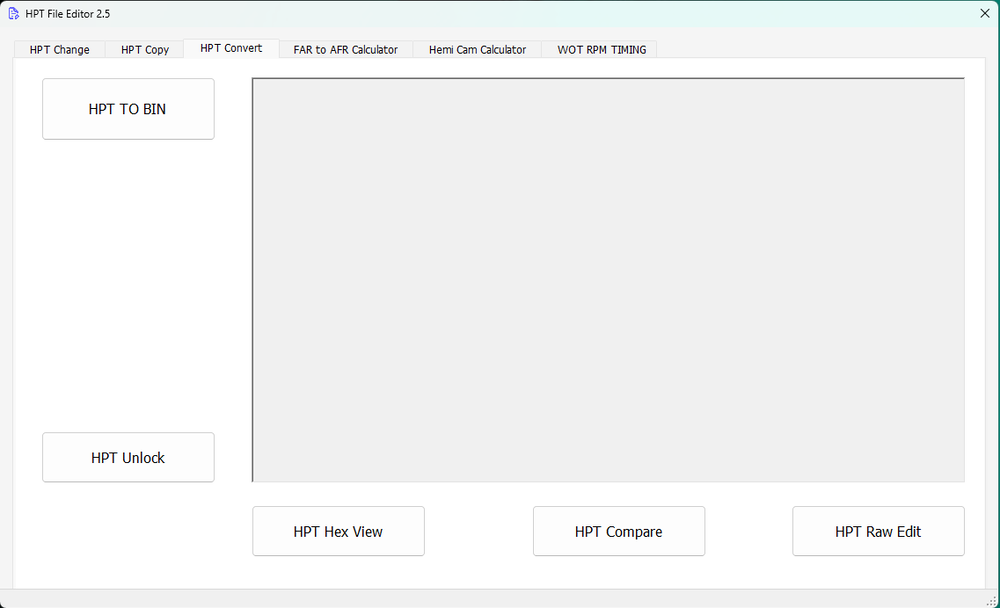Switch to WOT RPM TIMING tab
1000x608 pixels.
601,50
